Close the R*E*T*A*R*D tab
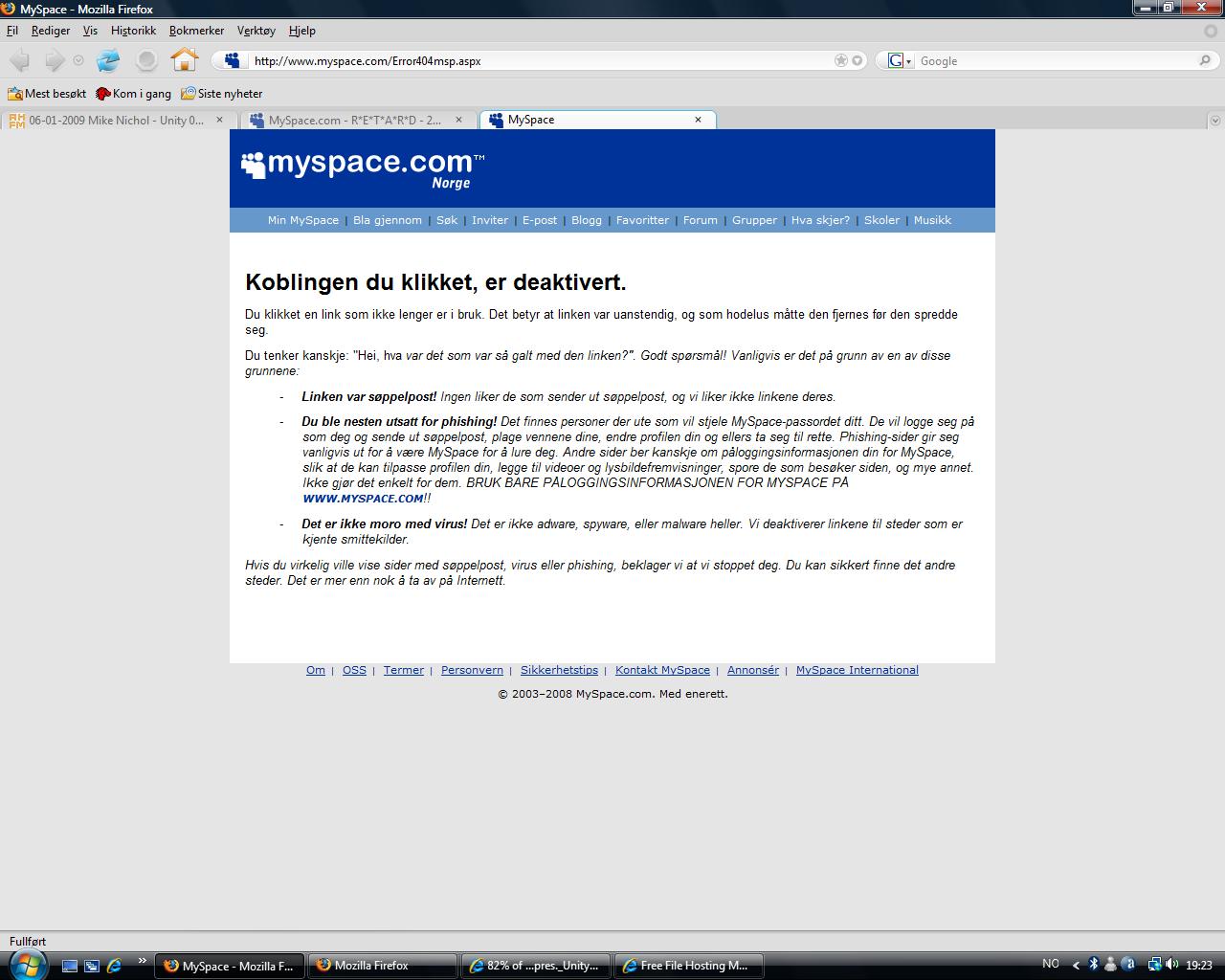The image size is (1225, 980). [x=458, y=121]
